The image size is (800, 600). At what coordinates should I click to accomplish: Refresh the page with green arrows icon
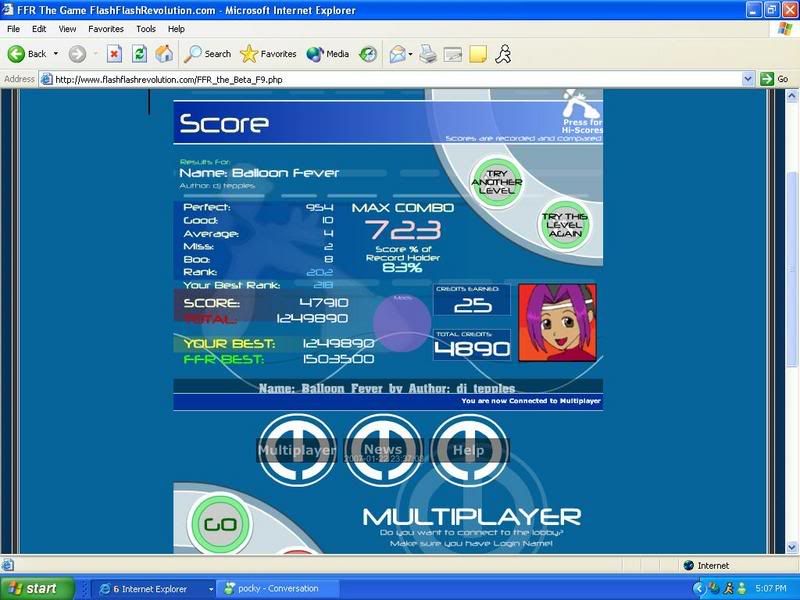point(139,54)
